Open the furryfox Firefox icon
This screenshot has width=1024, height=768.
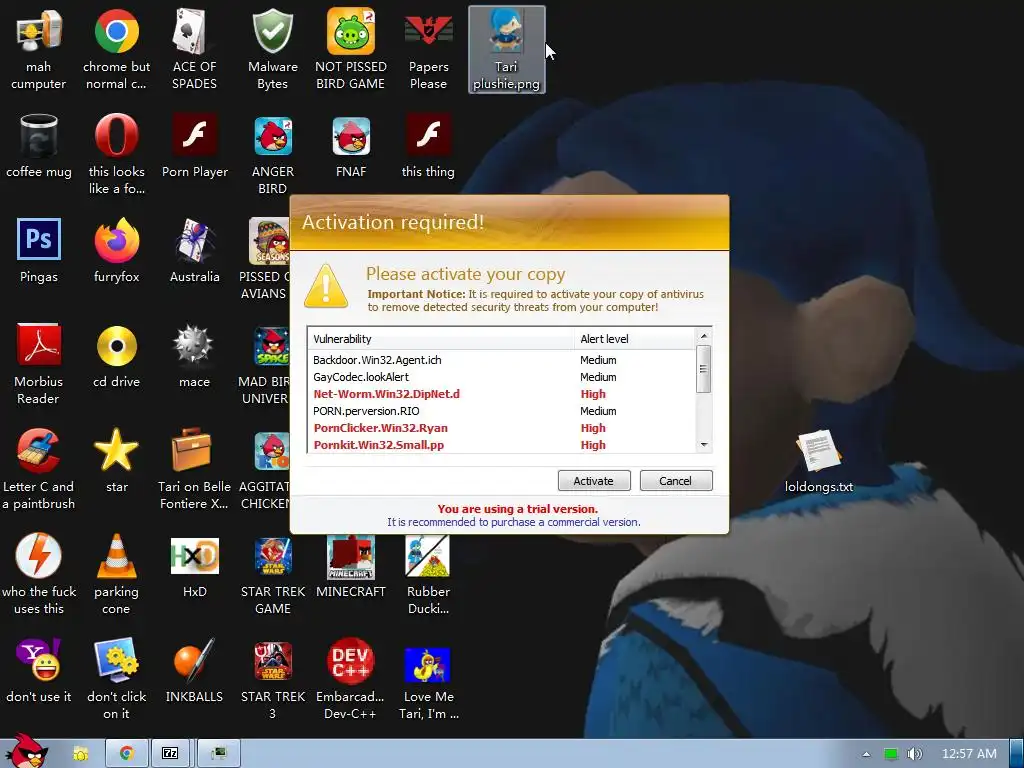click(x=116, y=251)
